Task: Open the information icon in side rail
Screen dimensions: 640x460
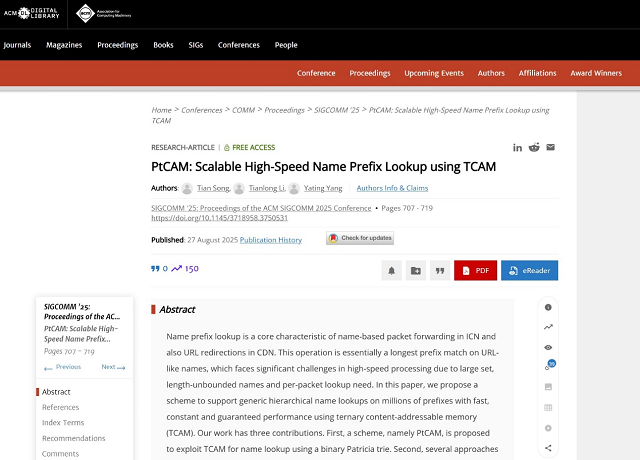Action: click(x=548, y=307)
